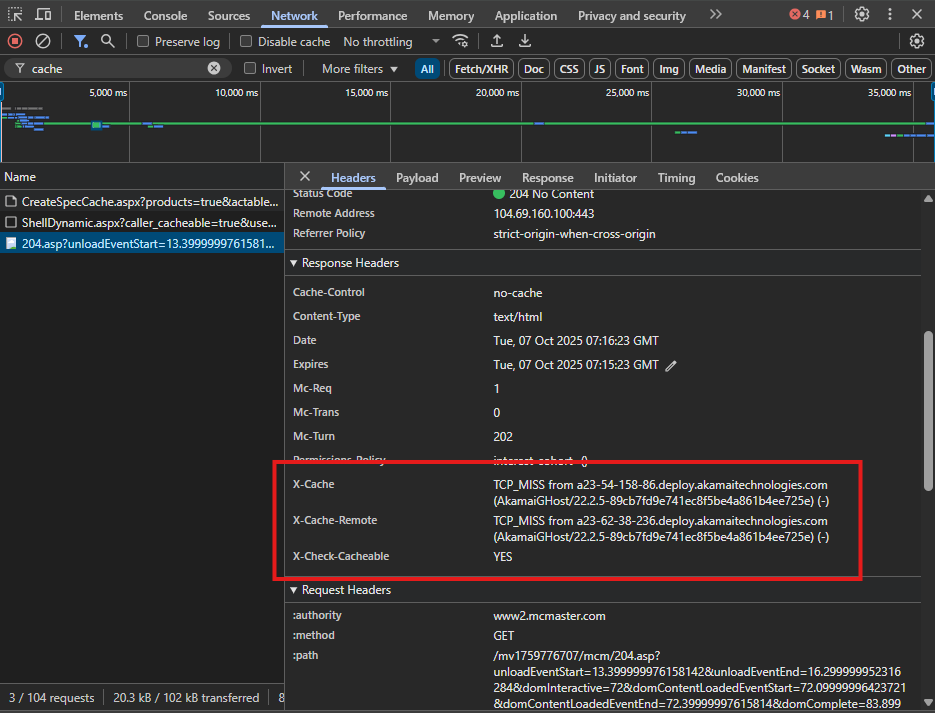Export requests as HAR file
Image resolution: width=935 pixels, height=713 pixels.
(x=524, y=41)
